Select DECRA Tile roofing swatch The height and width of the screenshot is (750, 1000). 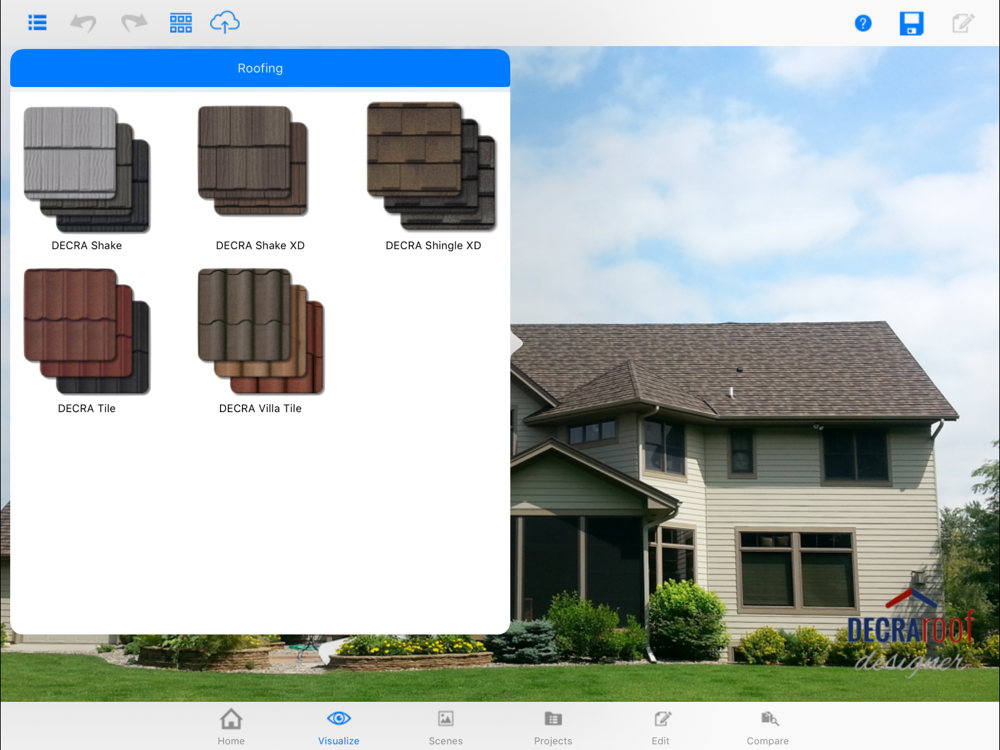click(86, 331)
